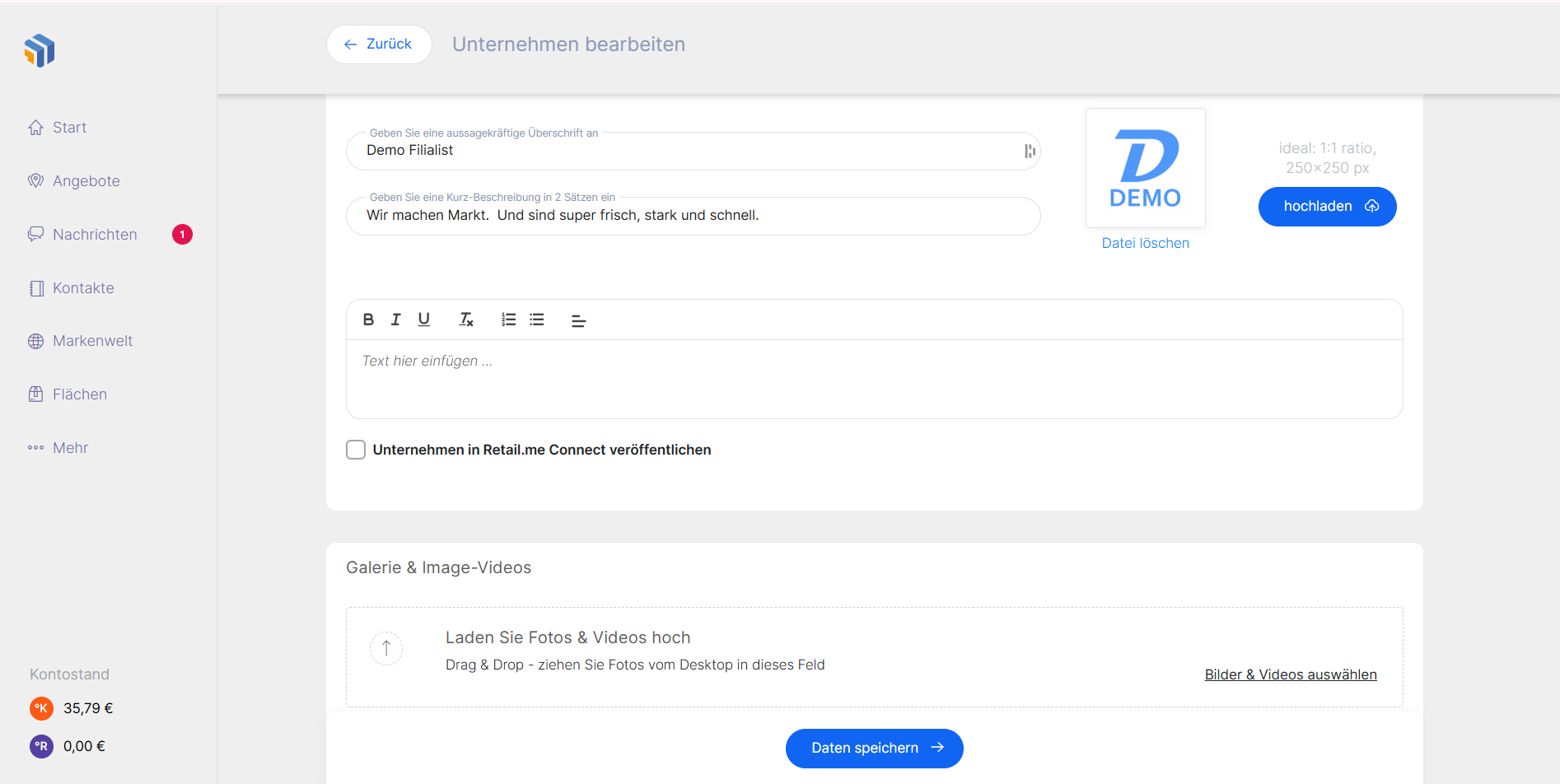Image resolution: width=1560 pixels, height=784 pixels.
Task: Apply underline formatting in editor
Action: 424,320
